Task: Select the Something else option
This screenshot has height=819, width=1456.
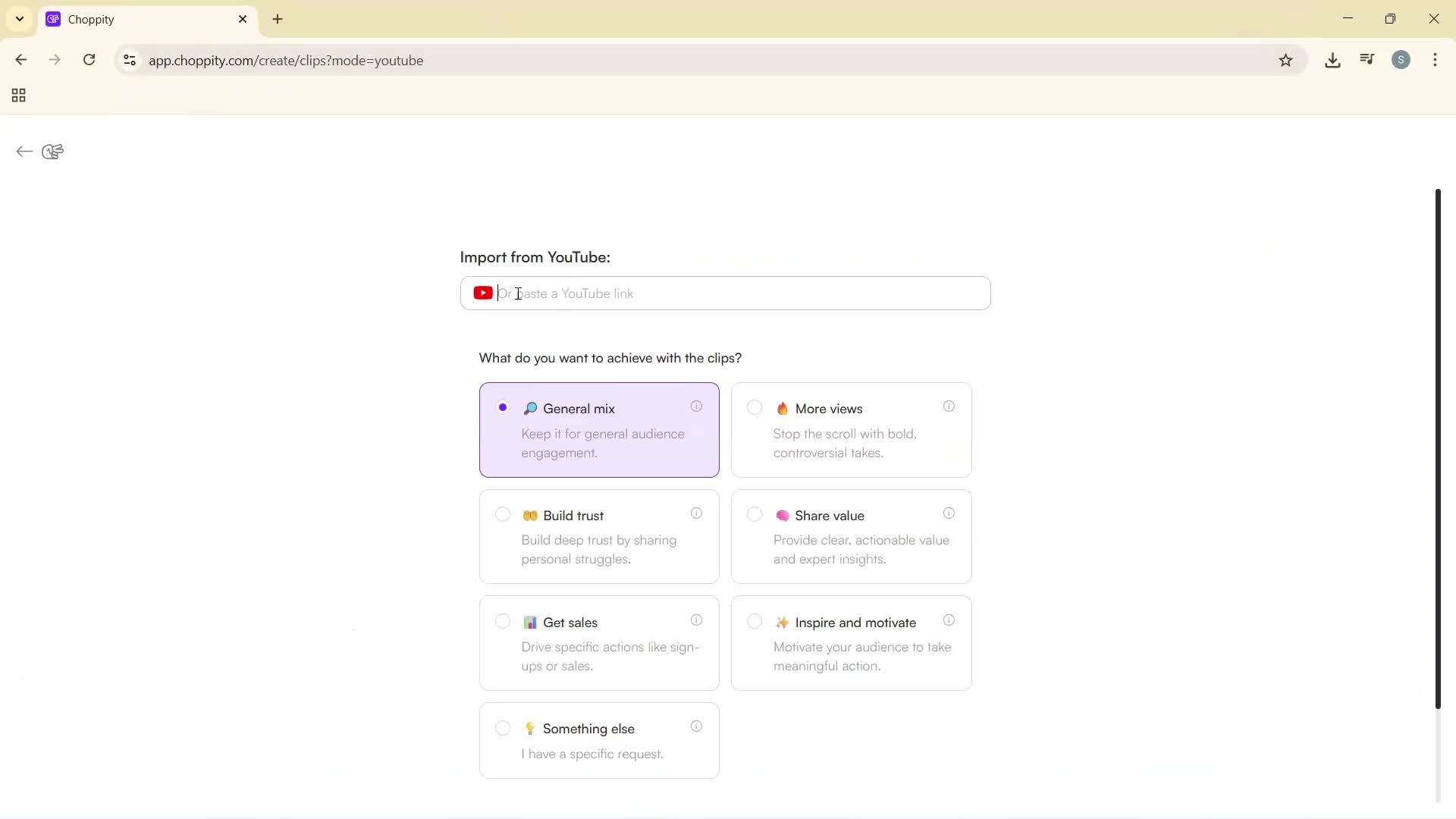Action: click(x=502, y=728)
